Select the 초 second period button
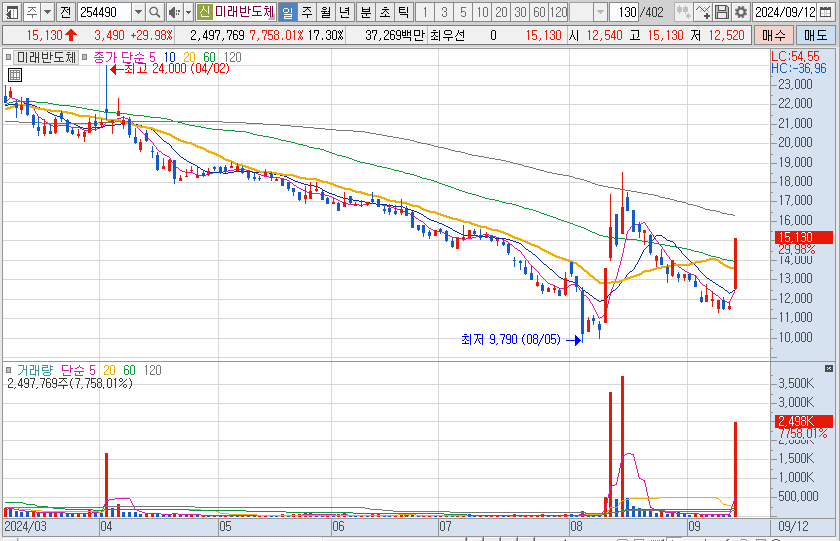The image size is (840, 541). coord(385,12)
